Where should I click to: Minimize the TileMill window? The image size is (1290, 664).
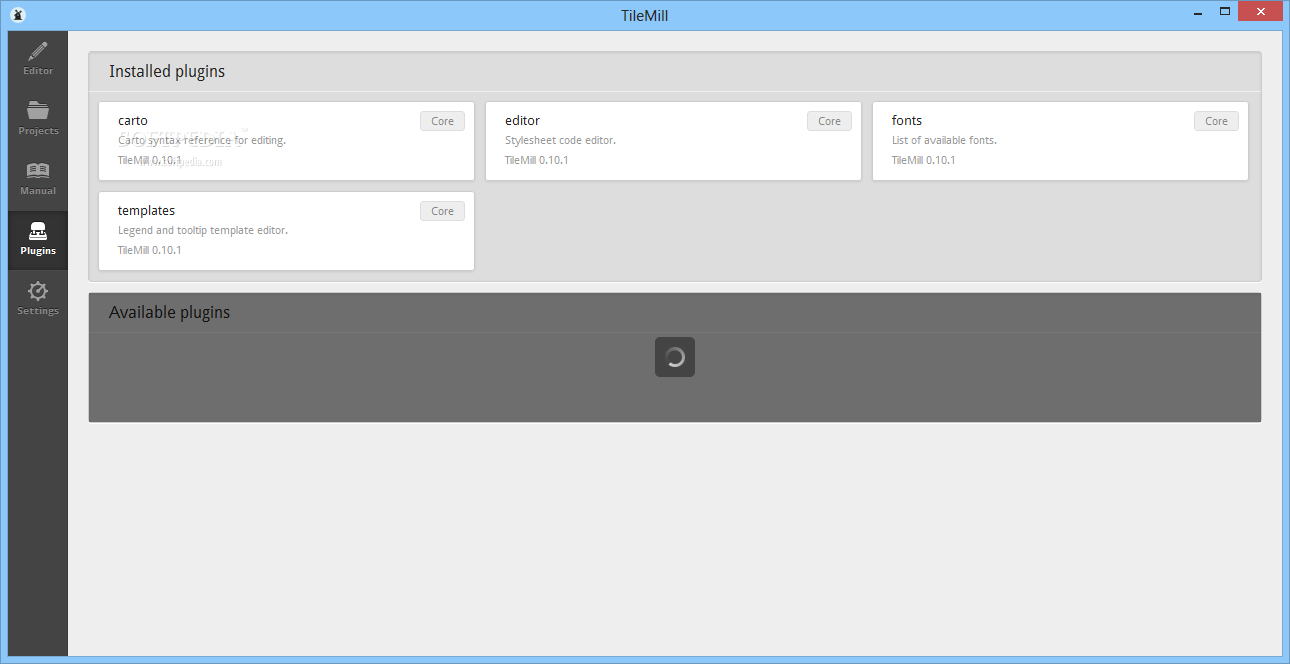click(x=1196, y=11)
